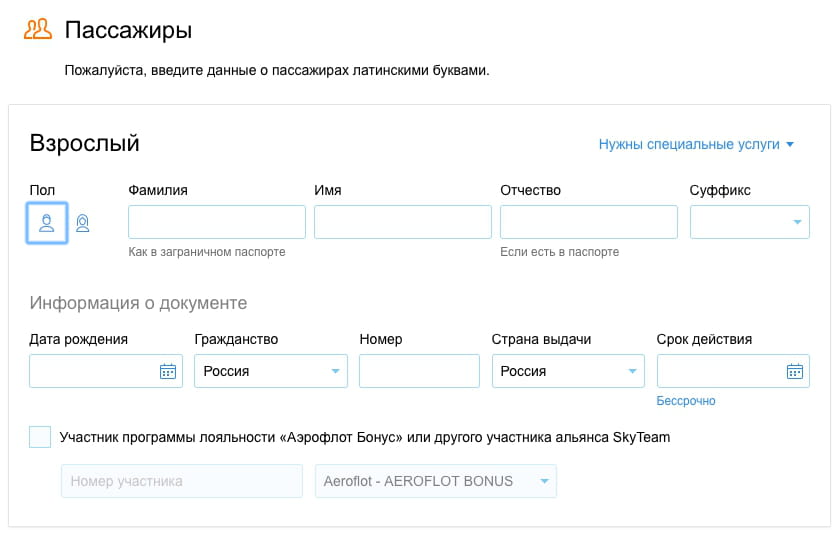Viewport: 837px width, 545px height.
Task: Expand the Суффикс dropdown
Action: pyautogui.click(x=749, y=222)
